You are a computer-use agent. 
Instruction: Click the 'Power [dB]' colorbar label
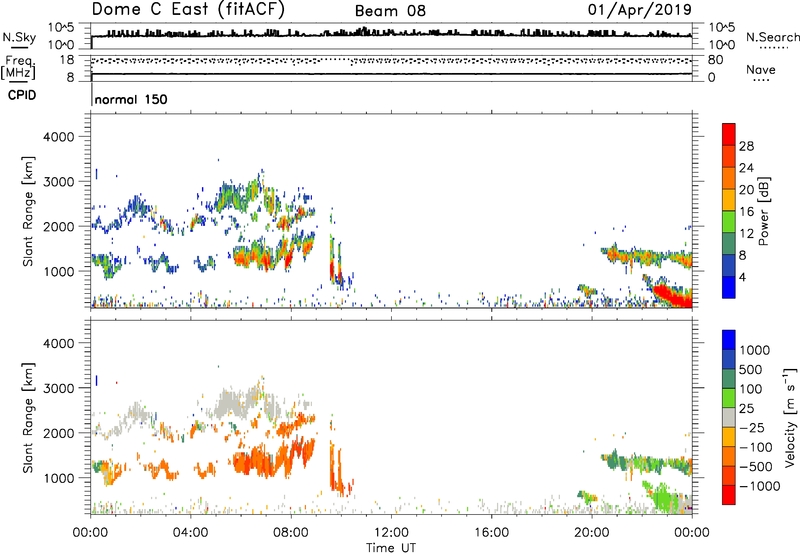[764, 211]
